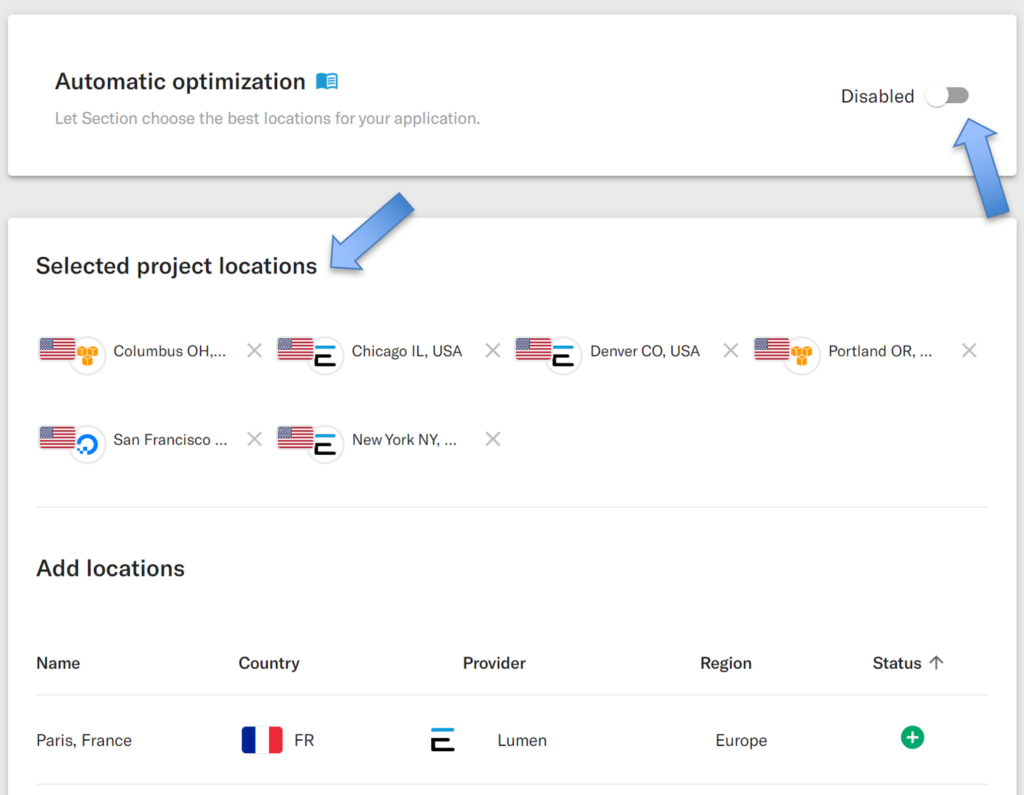Remove Portland OR location
Screen dimensions: 1024x795
(969, 351)
